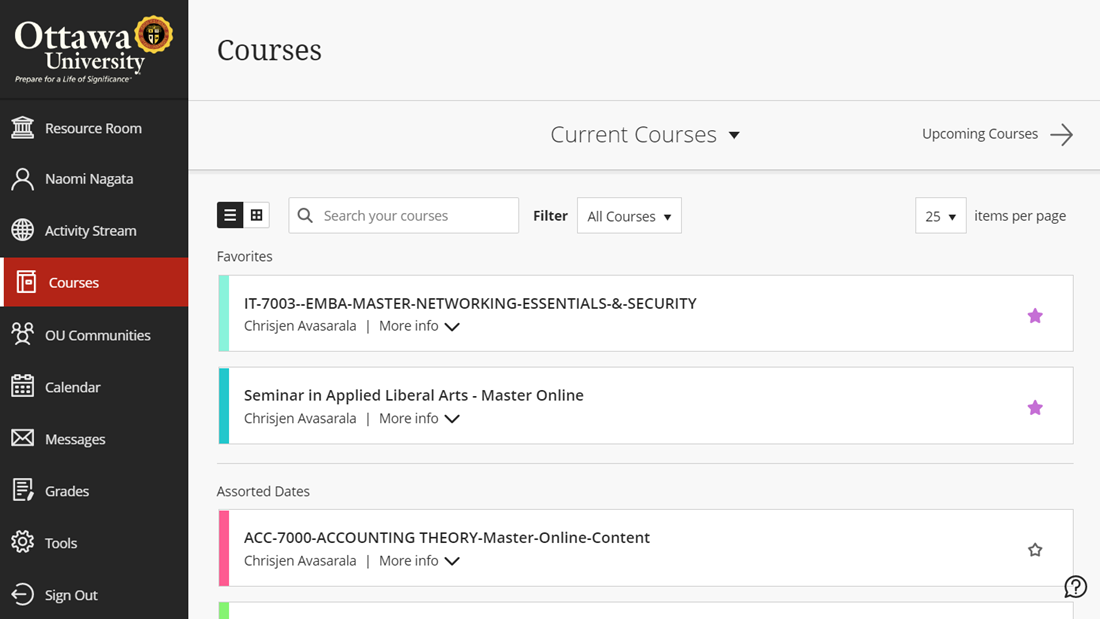
Task: Open Tools gear in sidebar
Action: (x=23, y=543)
